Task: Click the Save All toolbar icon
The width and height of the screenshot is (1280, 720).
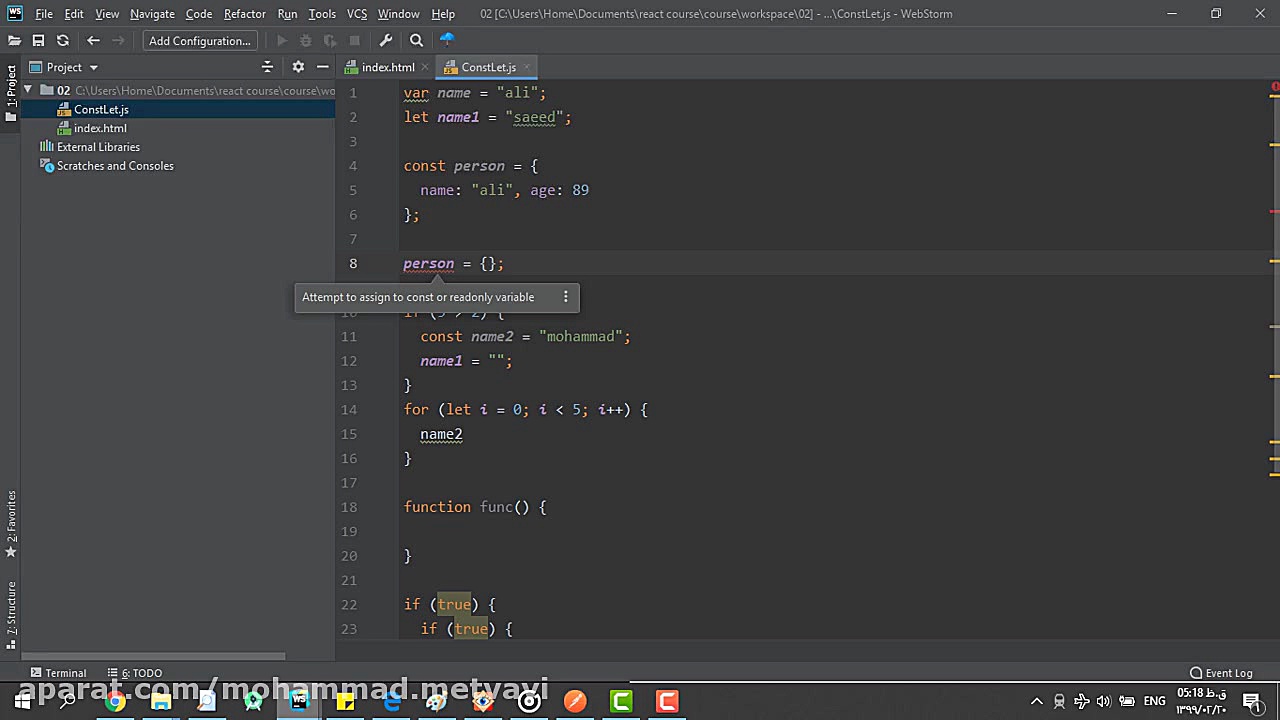Action: click(x=38, y=40)
